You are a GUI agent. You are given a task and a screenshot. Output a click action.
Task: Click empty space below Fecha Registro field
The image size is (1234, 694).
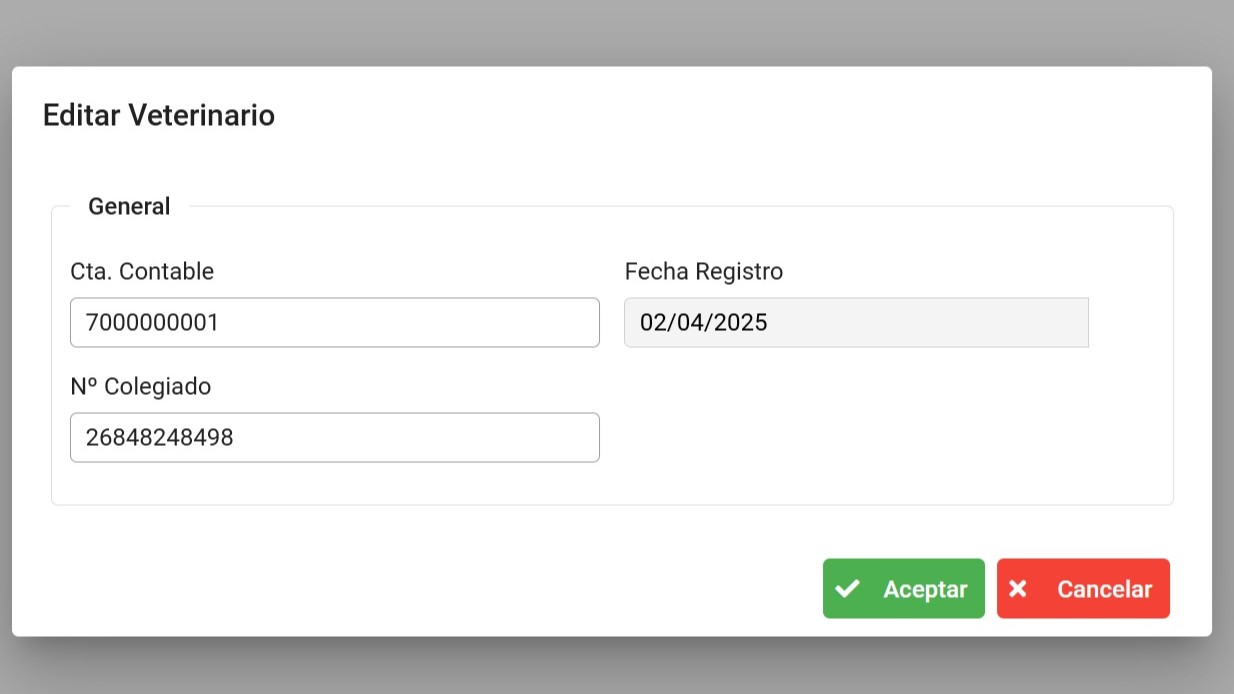click(855, 430)
